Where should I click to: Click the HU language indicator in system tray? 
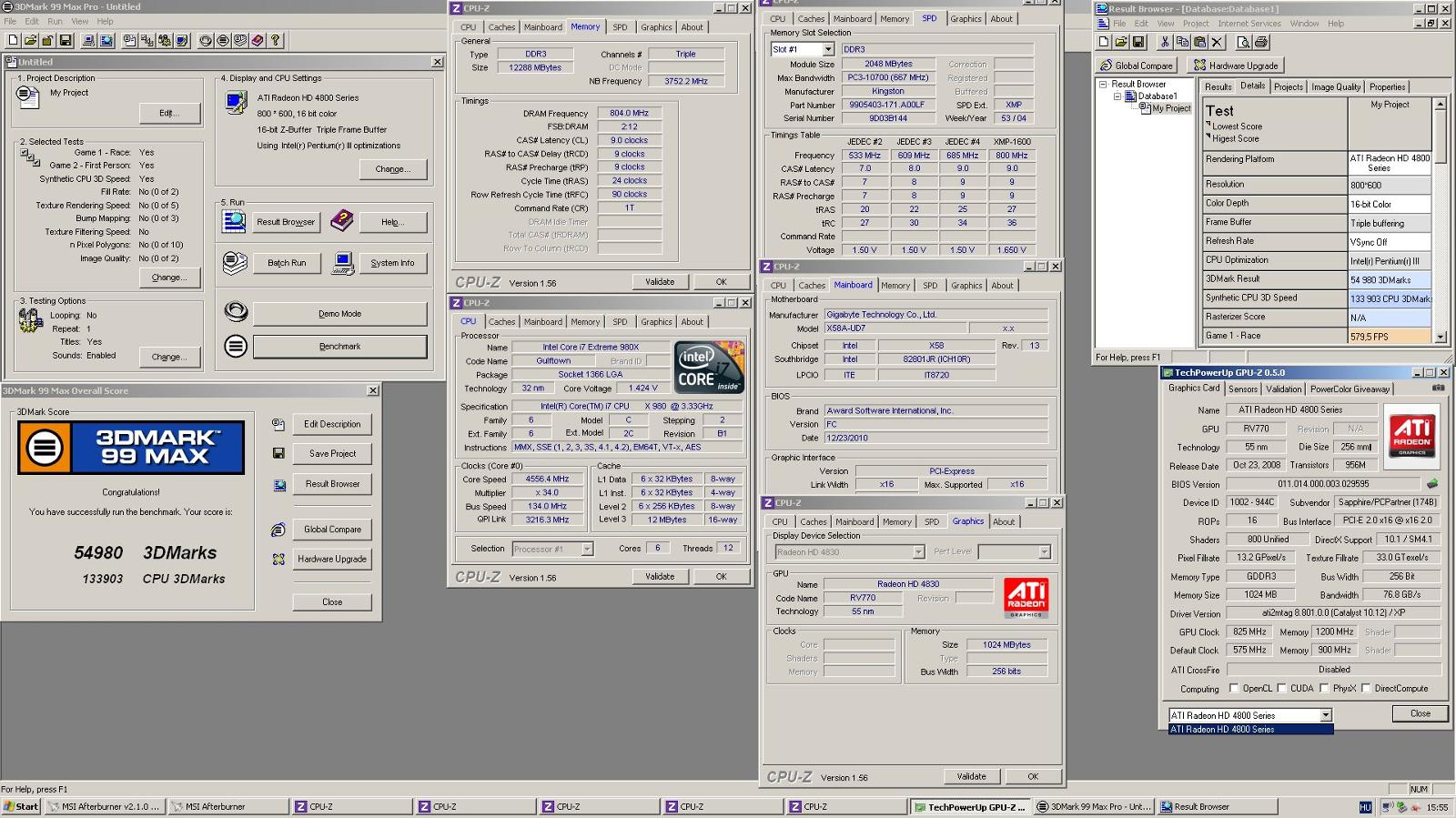pyautogui.click(x=1365, y=807)
